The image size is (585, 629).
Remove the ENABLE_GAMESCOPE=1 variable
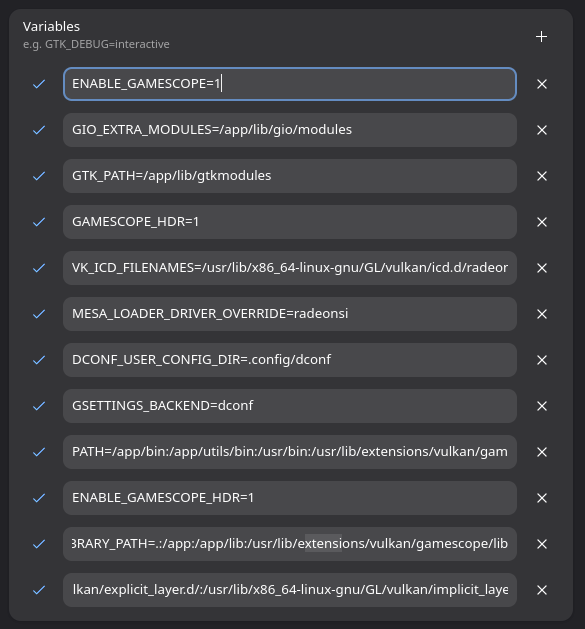click(542, 84)
